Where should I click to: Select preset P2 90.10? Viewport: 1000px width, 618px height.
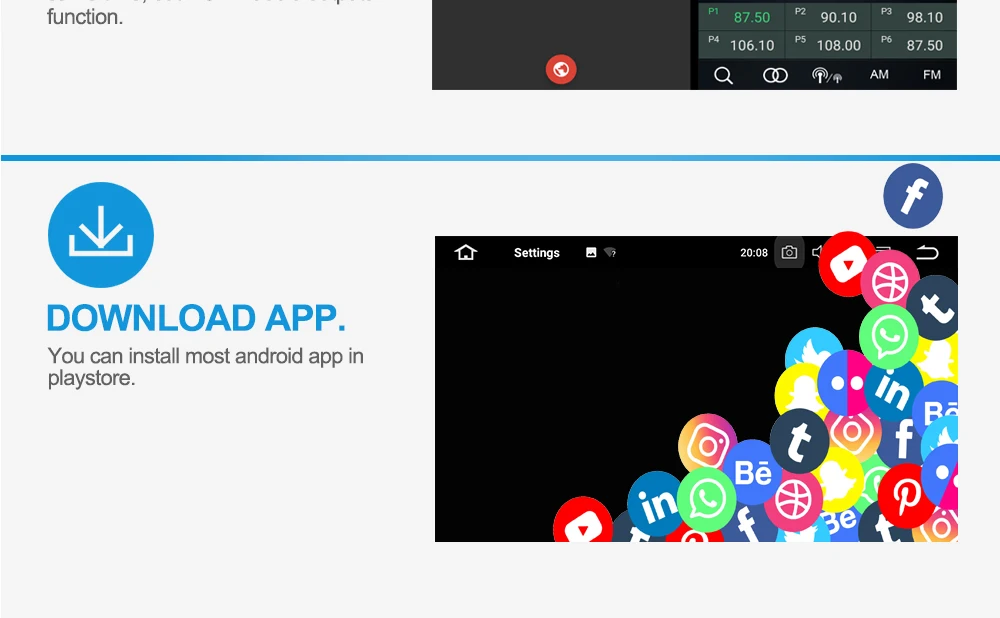click(x=828, y=17)
